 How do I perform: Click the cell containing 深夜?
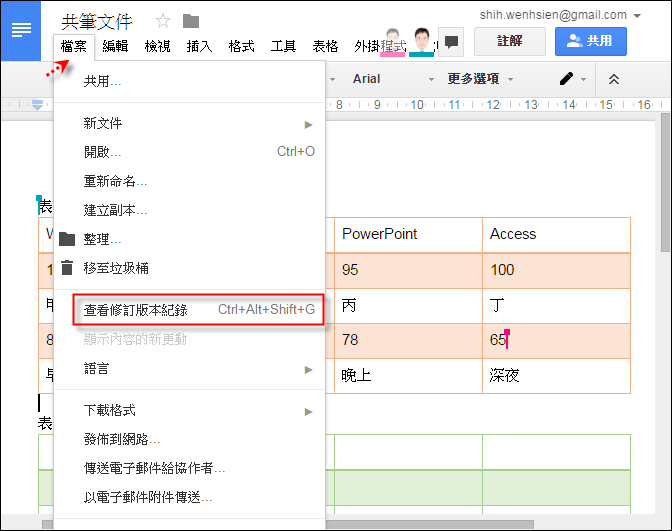[x=556, y=376]
